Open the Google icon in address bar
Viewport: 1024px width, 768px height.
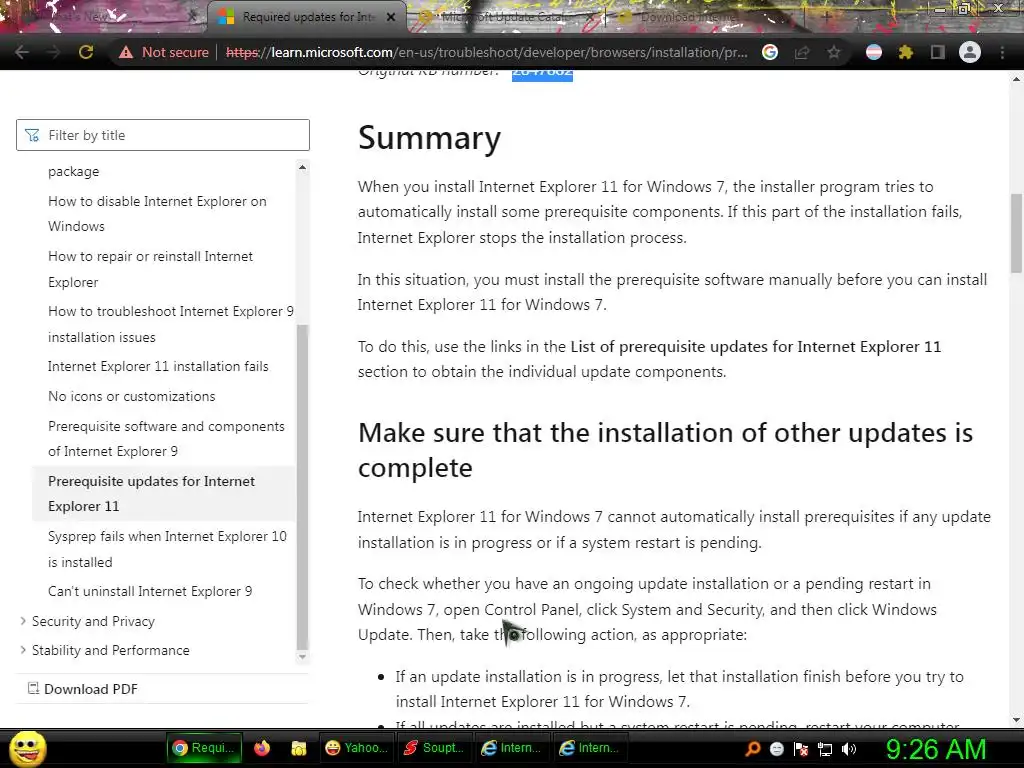770,52
